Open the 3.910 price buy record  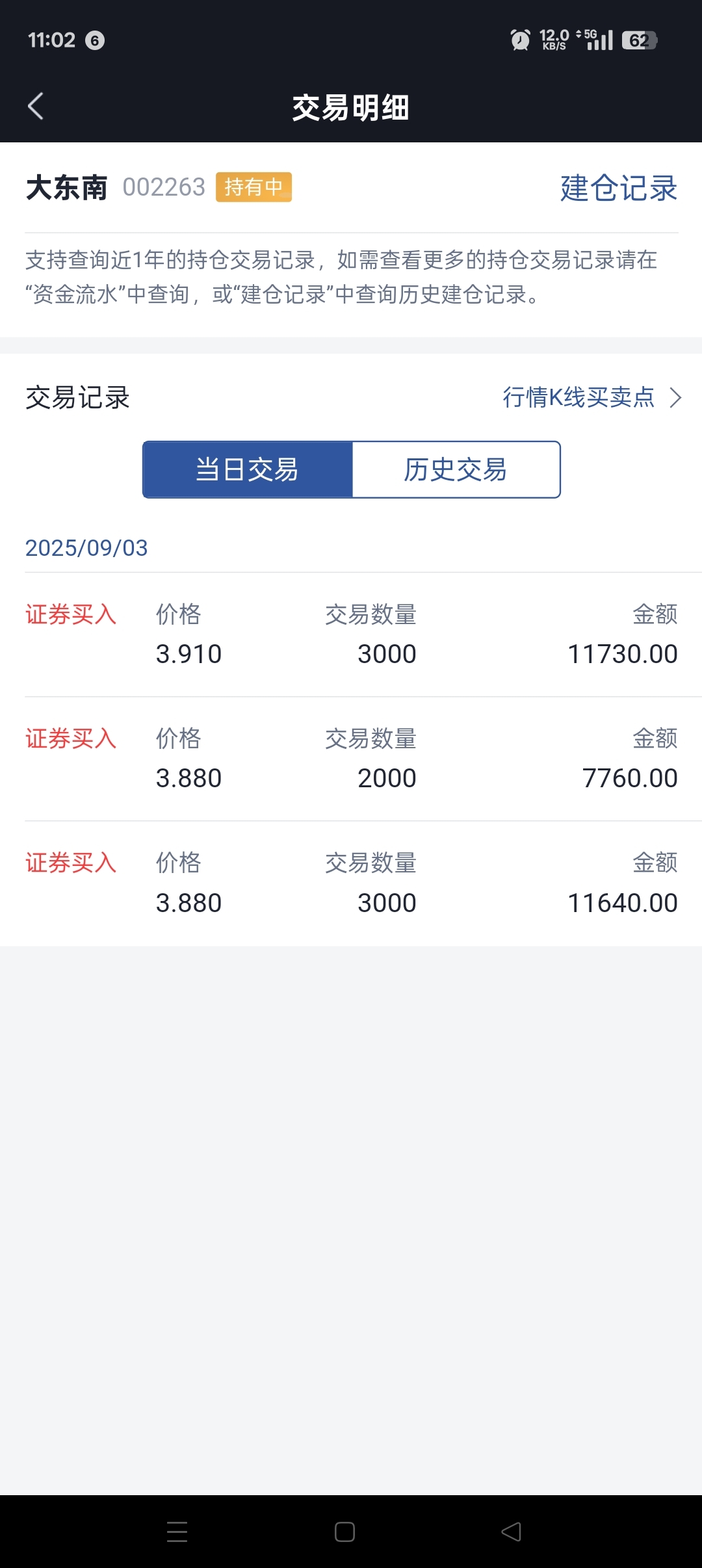351,634
